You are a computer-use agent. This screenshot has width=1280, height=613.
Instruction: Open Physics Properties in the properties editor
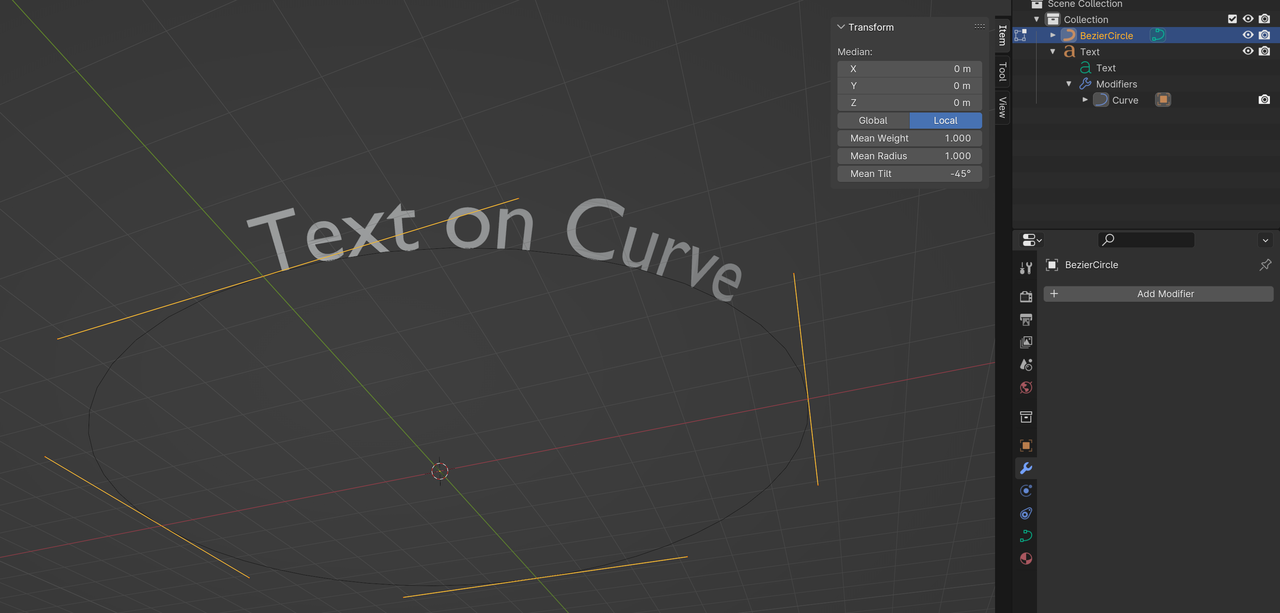point(1025,490)
